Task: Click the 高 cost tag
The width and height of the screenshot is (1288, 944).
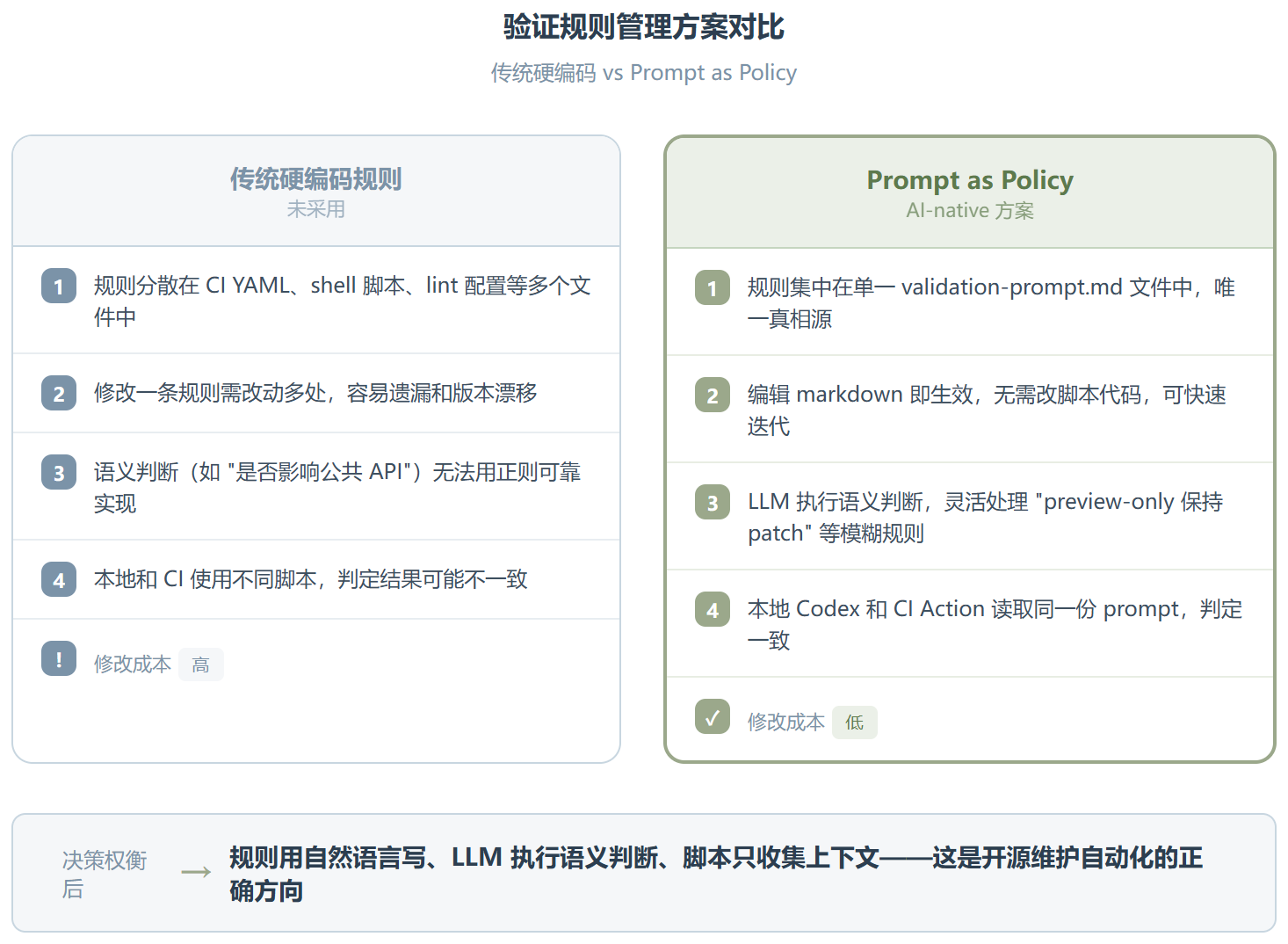Action: point(201,664)
